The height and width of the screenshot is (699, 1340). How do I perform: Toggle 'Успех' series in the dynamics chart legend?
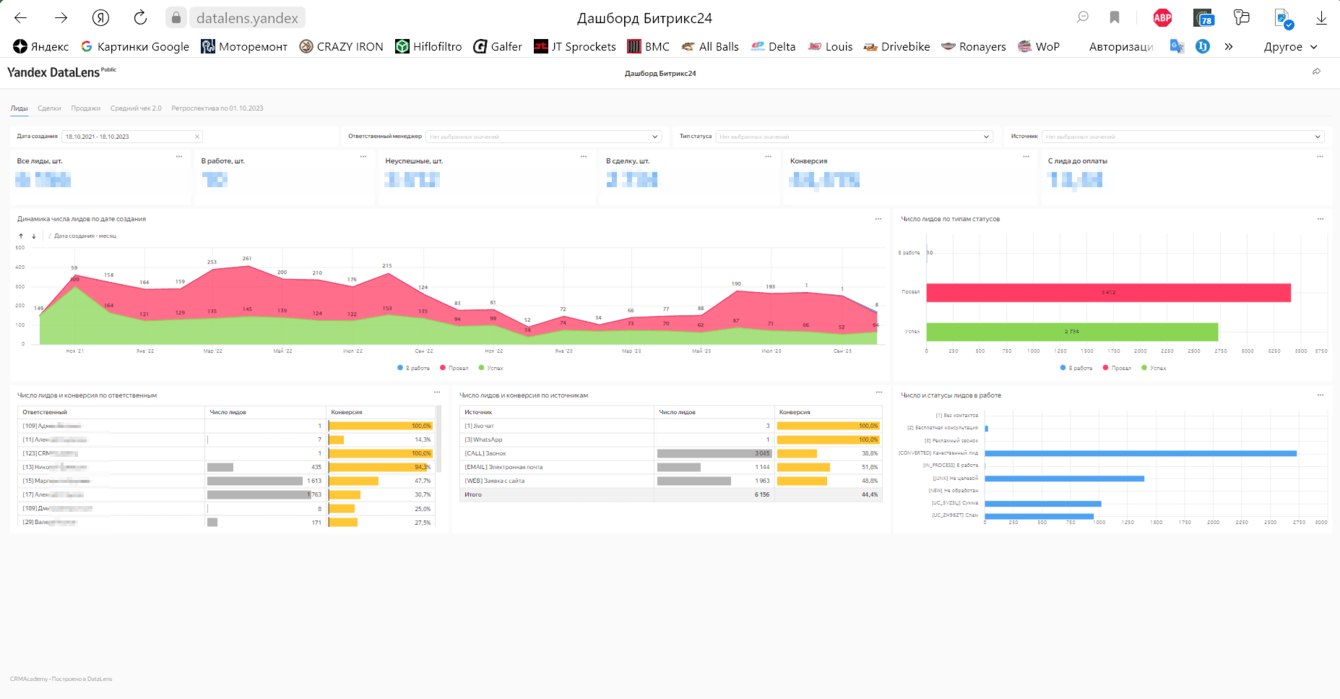[490, 368]
